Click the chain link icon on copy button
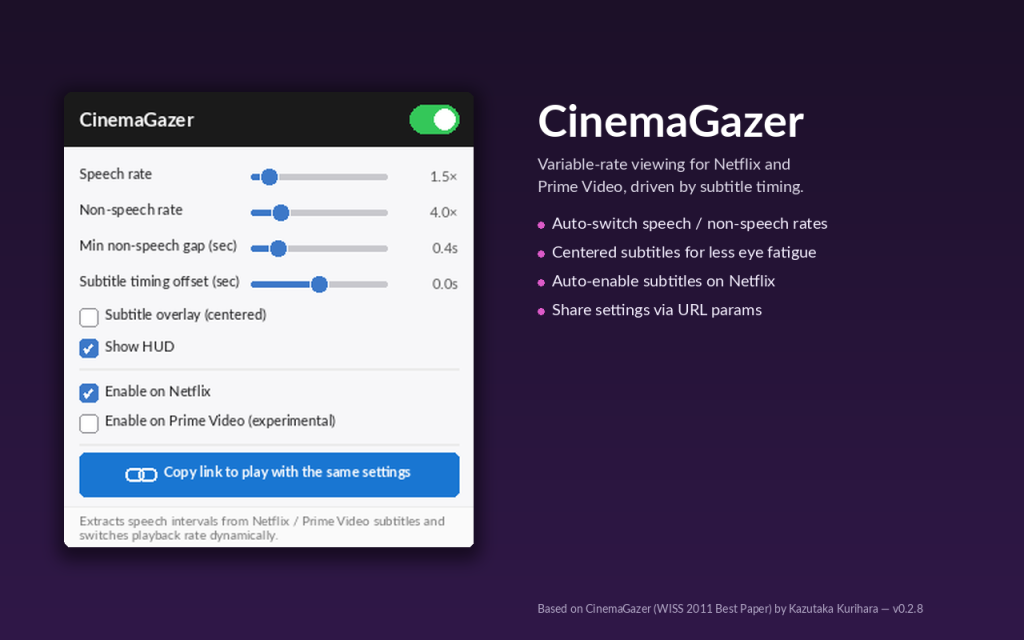This screenshot has height=640, width=1024. [141, 475]
